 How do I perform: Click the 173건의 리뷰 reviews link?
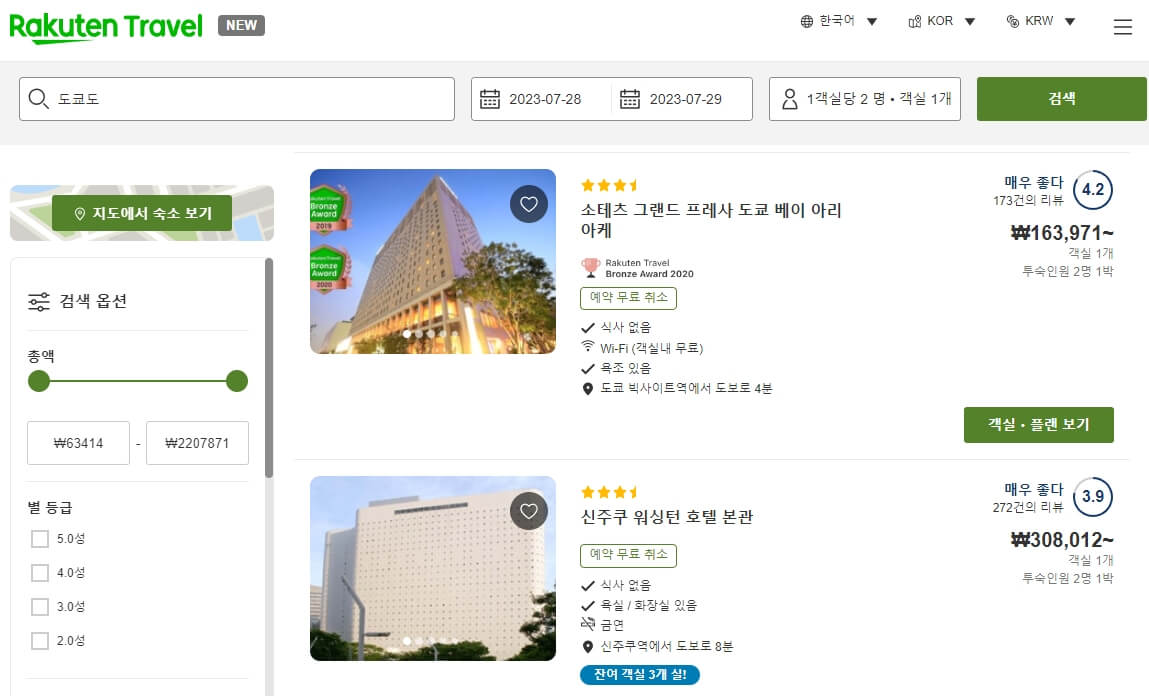coord(1028,201)
